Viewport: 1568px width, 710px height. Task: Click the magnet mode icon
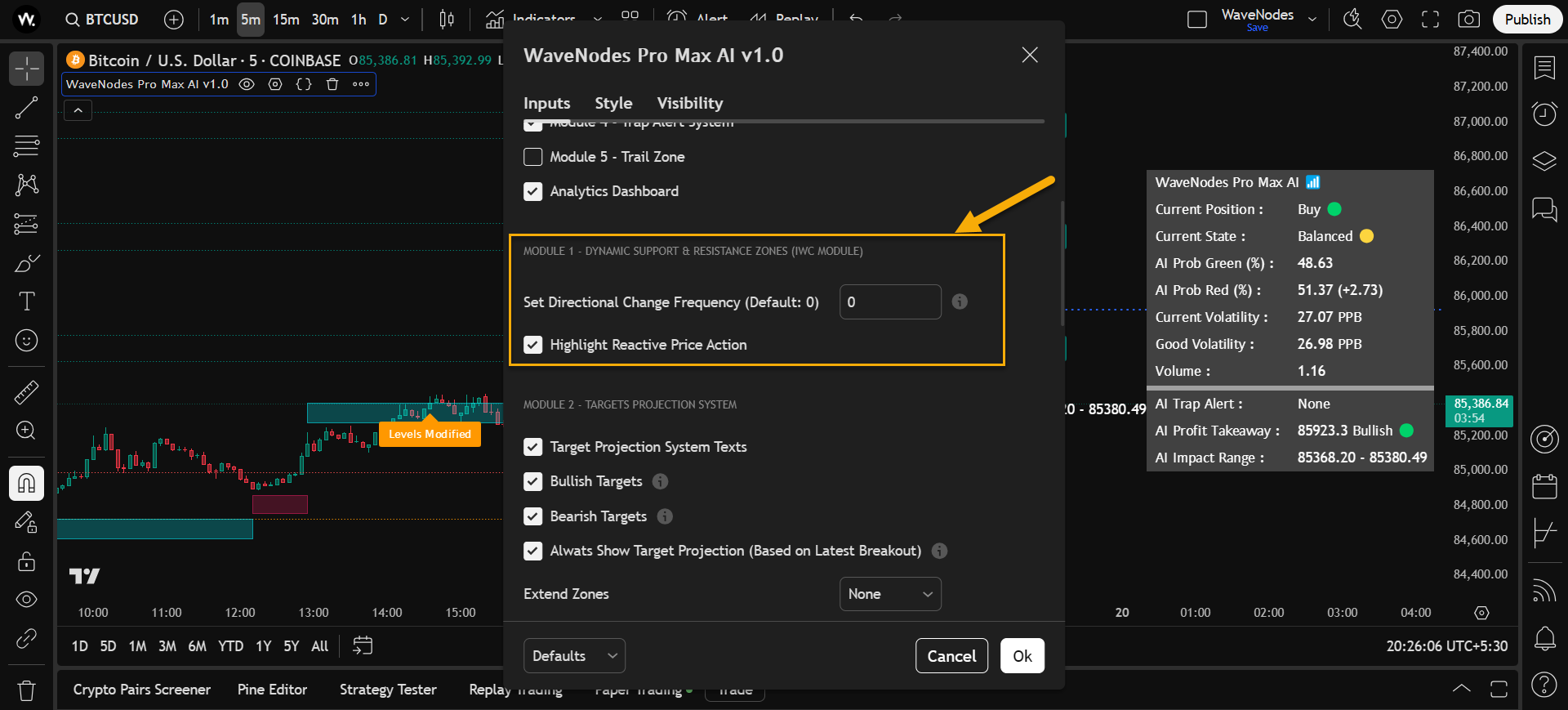point(26,483)
